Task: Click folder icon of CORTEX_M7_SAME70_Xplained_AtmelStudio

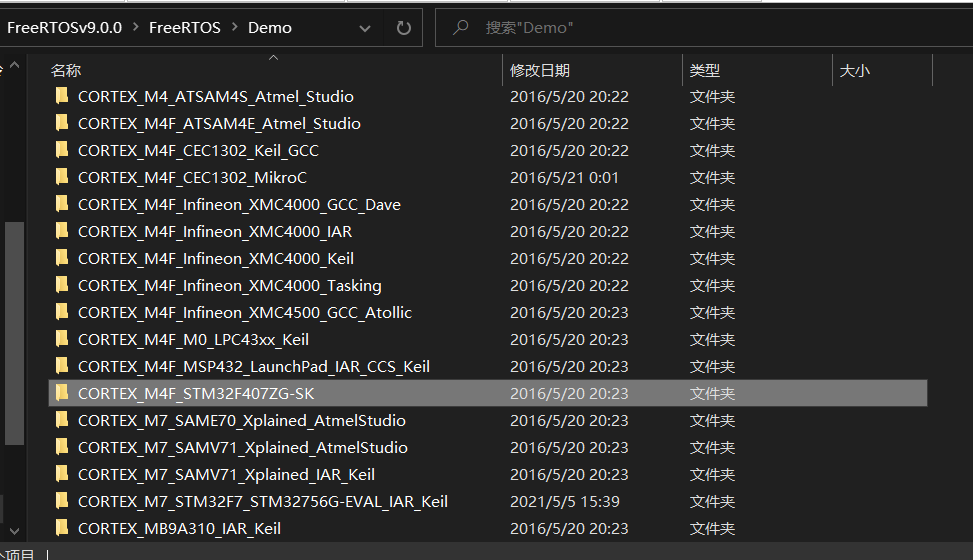Action: 61,420
